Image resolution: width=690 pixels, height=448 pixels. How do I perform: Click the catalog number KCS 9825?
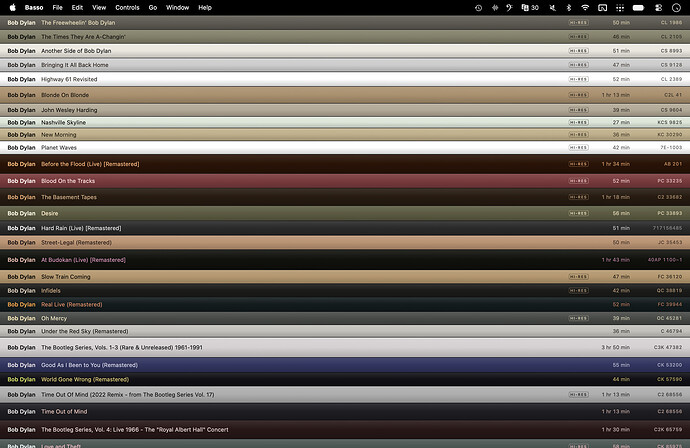[670, 122]
